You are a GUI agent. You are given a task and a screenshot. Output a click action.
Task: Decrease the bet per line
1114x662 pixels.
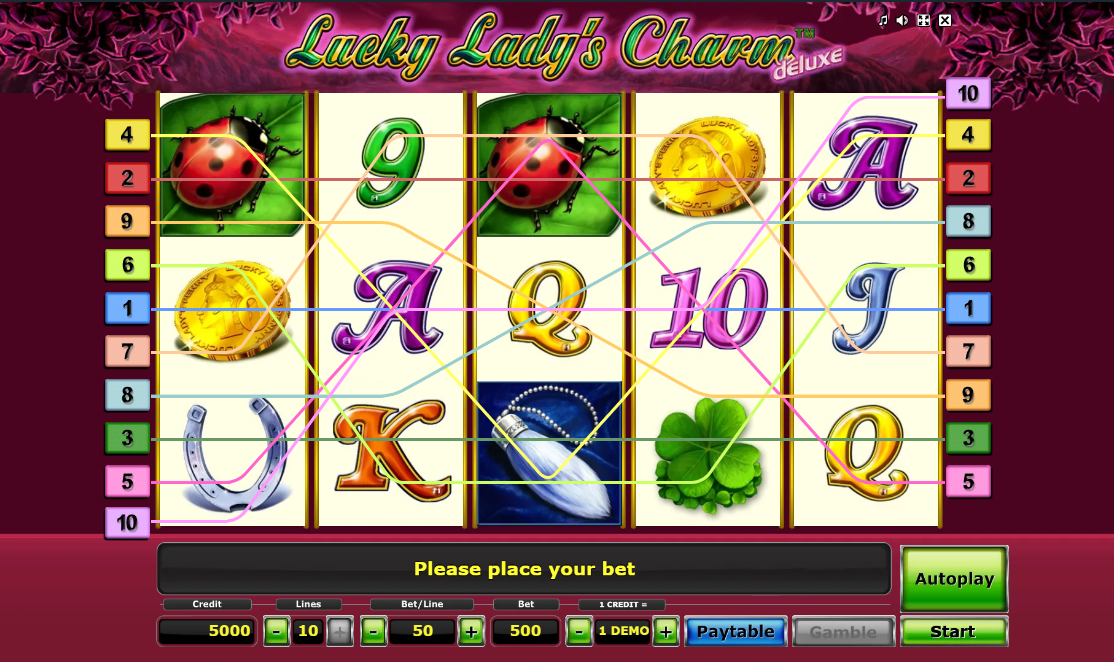pyautogui.click(x=374, y=631)
